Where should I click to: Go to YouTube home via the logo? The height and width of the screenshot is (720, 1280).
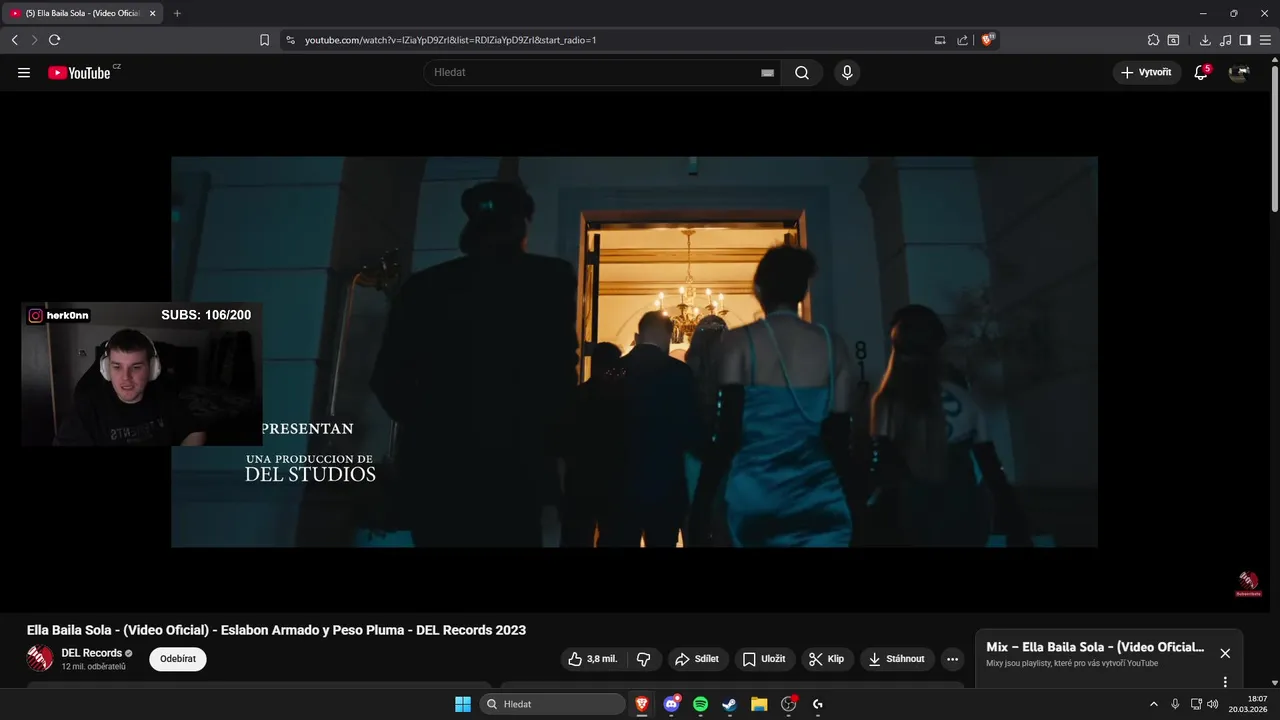coord(79,73)
